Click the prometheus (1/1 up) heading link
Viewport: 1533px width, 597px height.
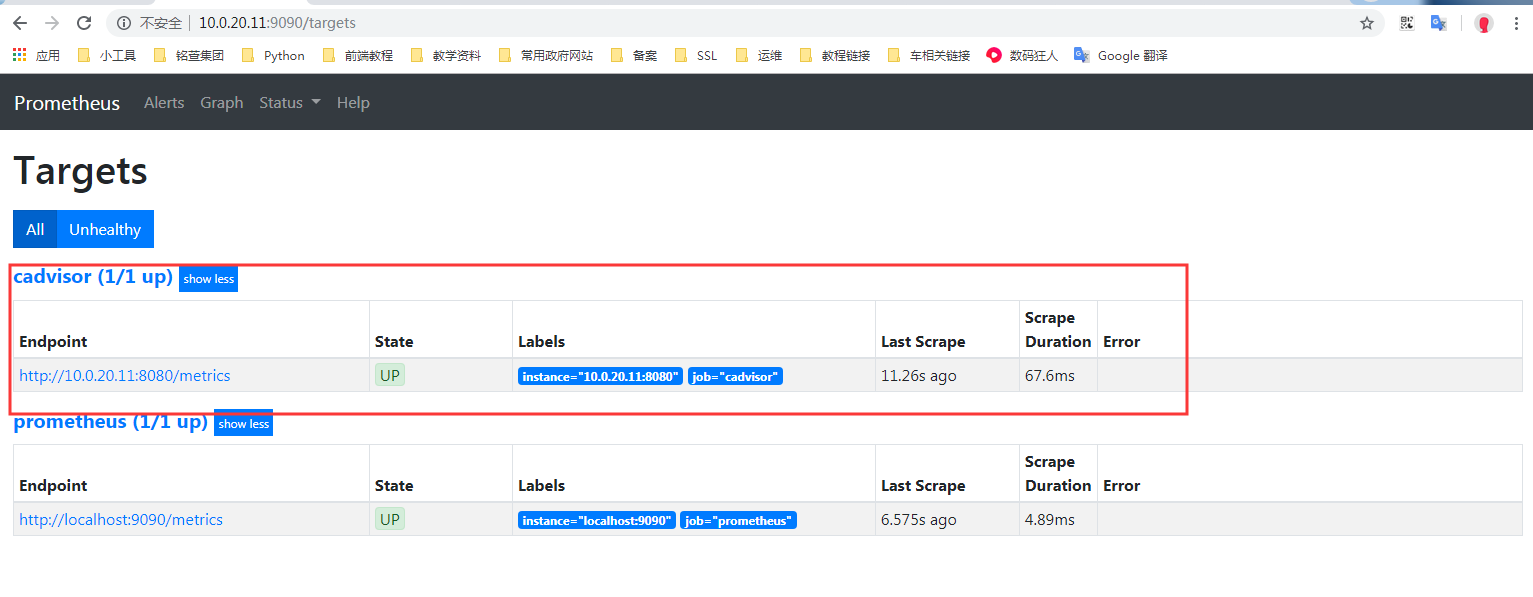coord(110,422)
